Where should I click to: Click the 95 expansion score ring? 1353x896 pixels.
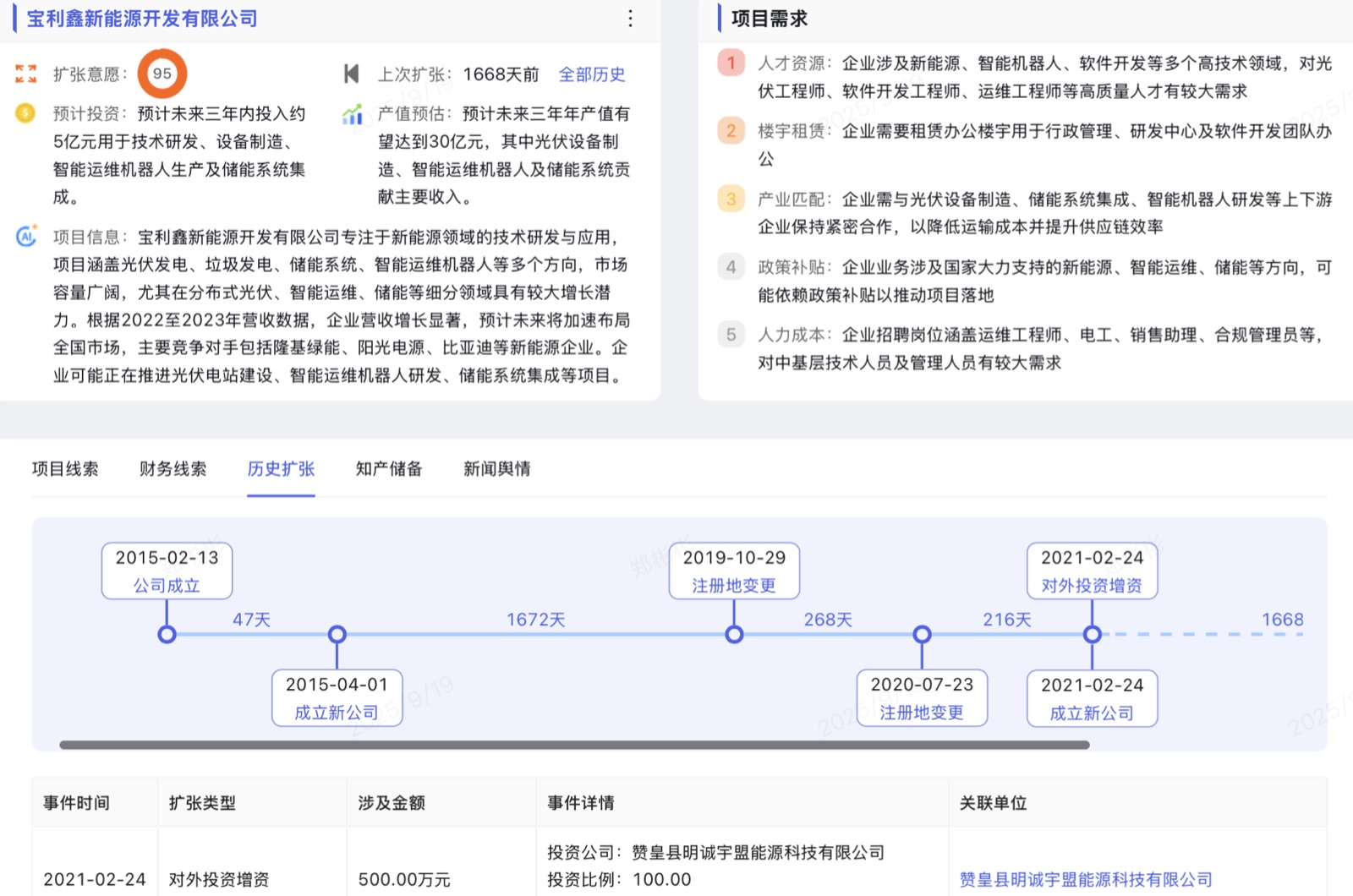[162, 74]
